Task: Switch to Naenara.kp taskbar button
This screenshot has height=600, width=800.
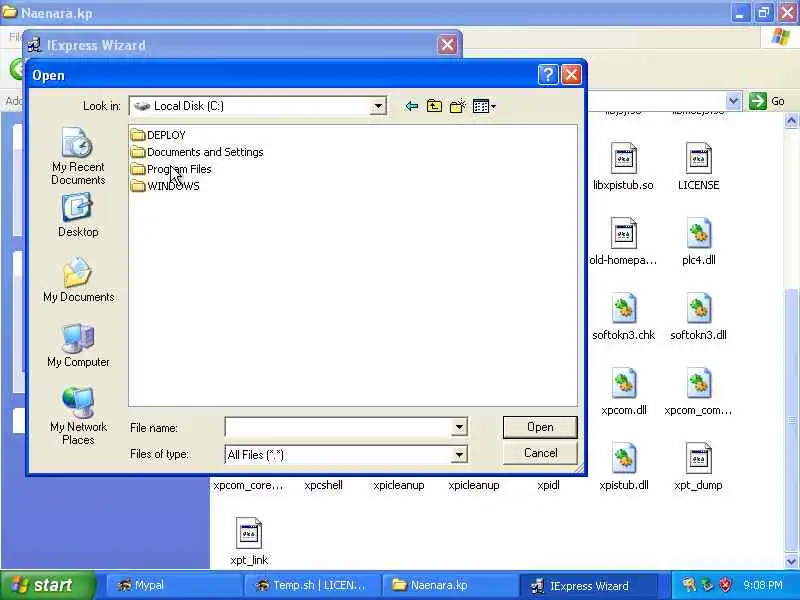Action: click(449, 585)
